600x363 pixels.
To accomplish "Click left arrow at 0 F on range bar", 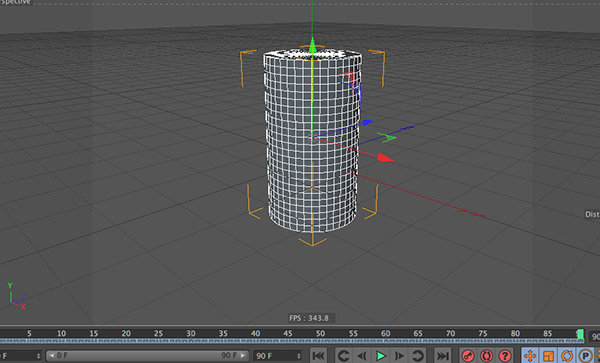I will tap(52, 356).
